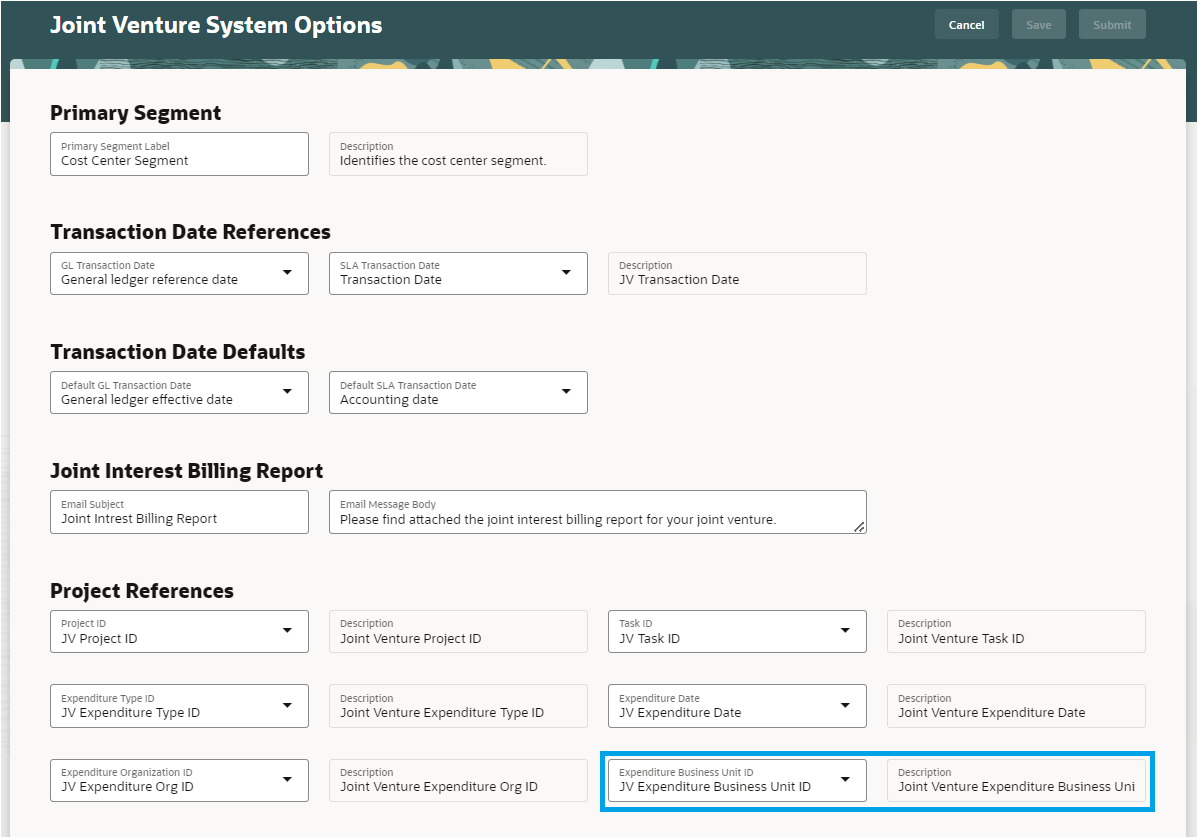
Task: Open the Expenditure Organization ID dropdown
Action: 287,780
